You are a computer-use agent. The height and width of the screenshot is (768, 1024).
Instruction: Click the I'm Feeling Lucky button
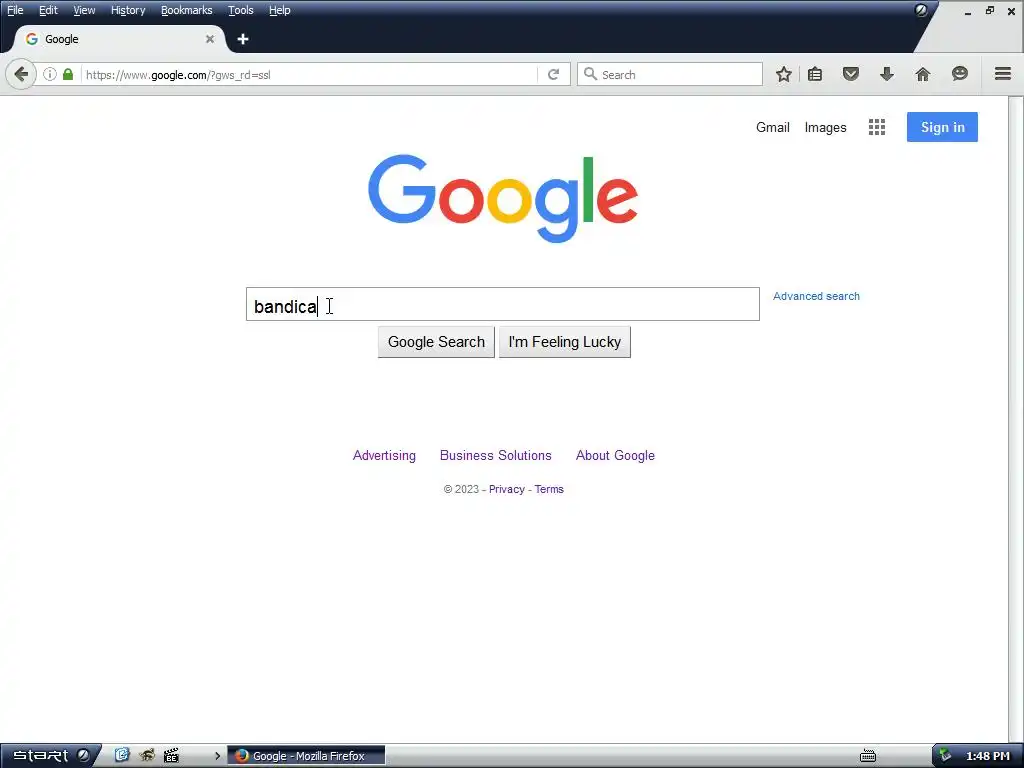[x=565, y=342]
